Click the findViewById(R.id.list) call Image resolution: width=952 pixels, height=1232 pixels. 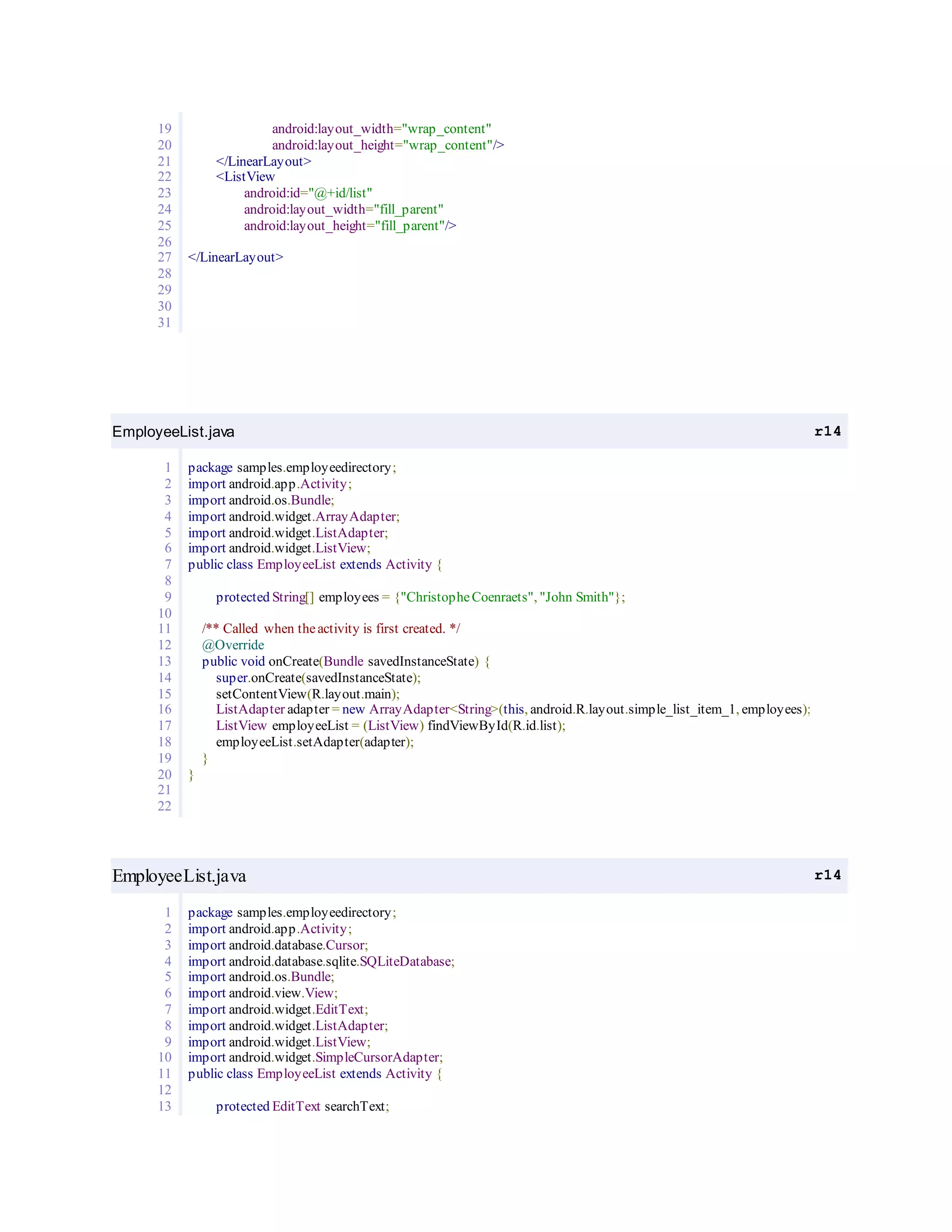pyautogui.click(x=496, y=725)
